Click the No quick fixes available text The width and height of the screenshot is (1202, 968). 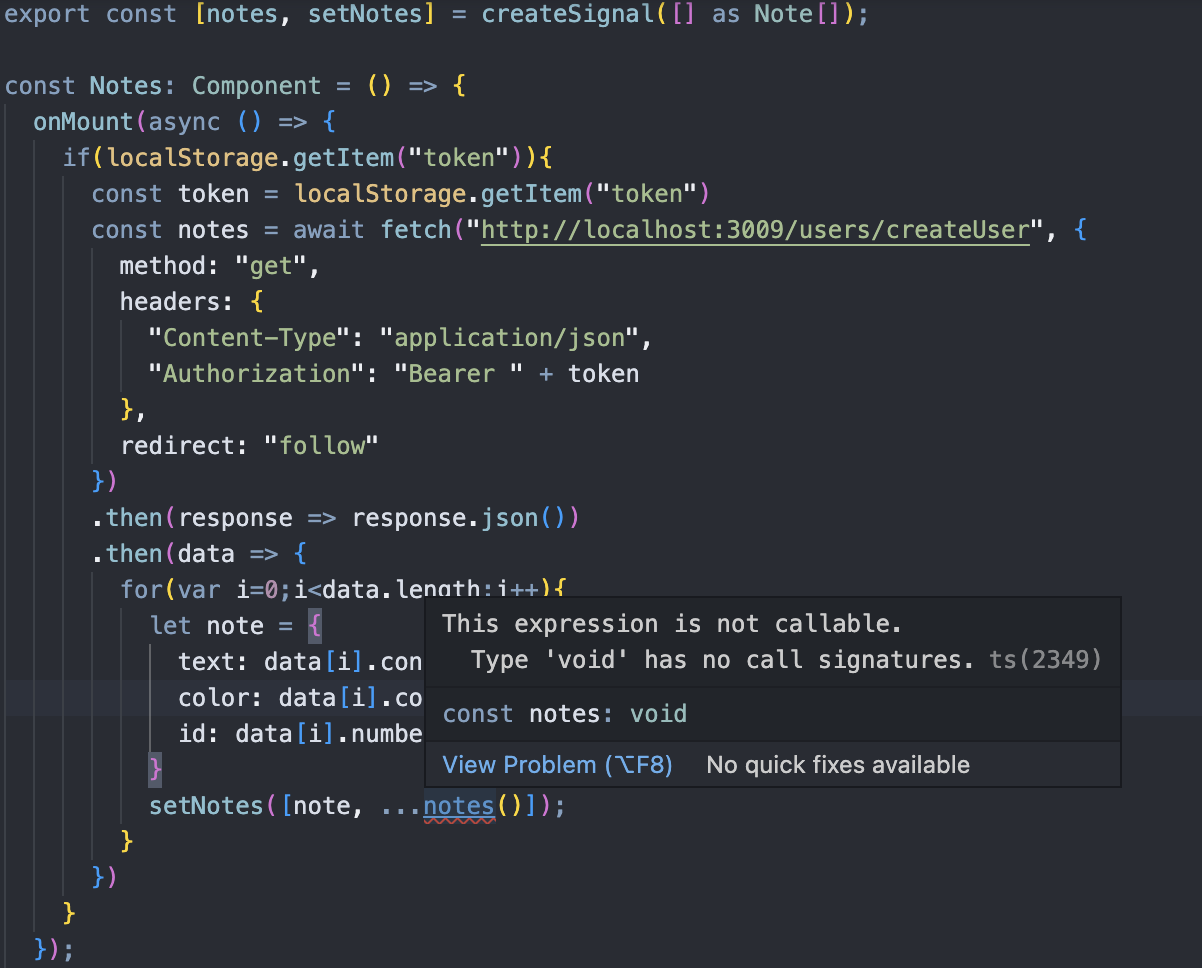(x=838, y=765)
